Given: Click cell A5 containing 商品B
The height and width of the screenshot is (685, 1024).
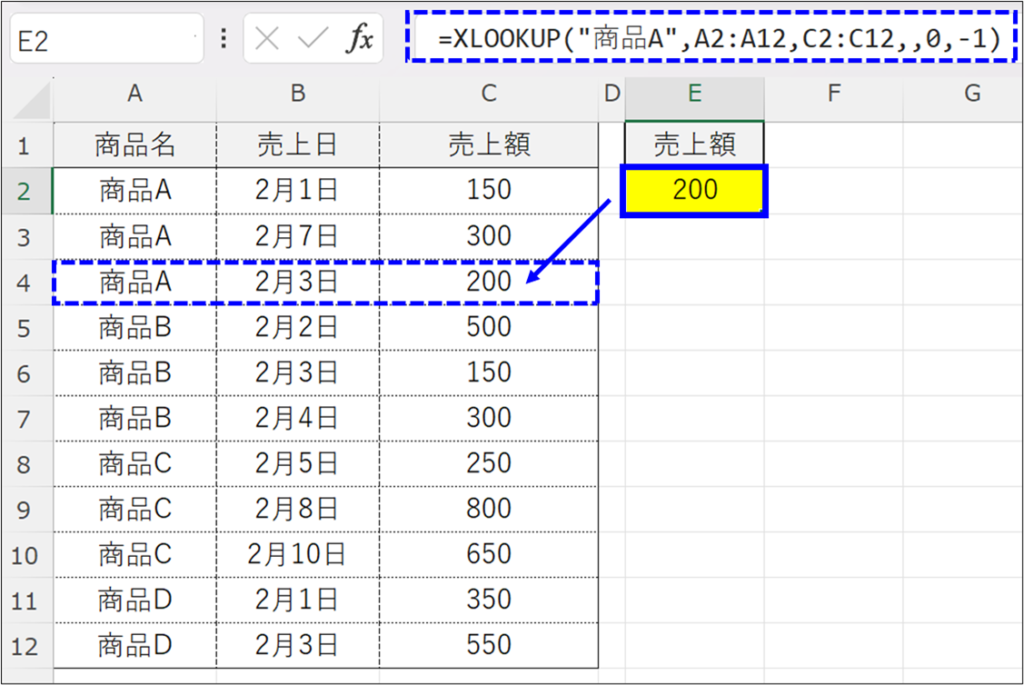Looking at the screenshot, I should pyautogui.click(x=134, y=327).
